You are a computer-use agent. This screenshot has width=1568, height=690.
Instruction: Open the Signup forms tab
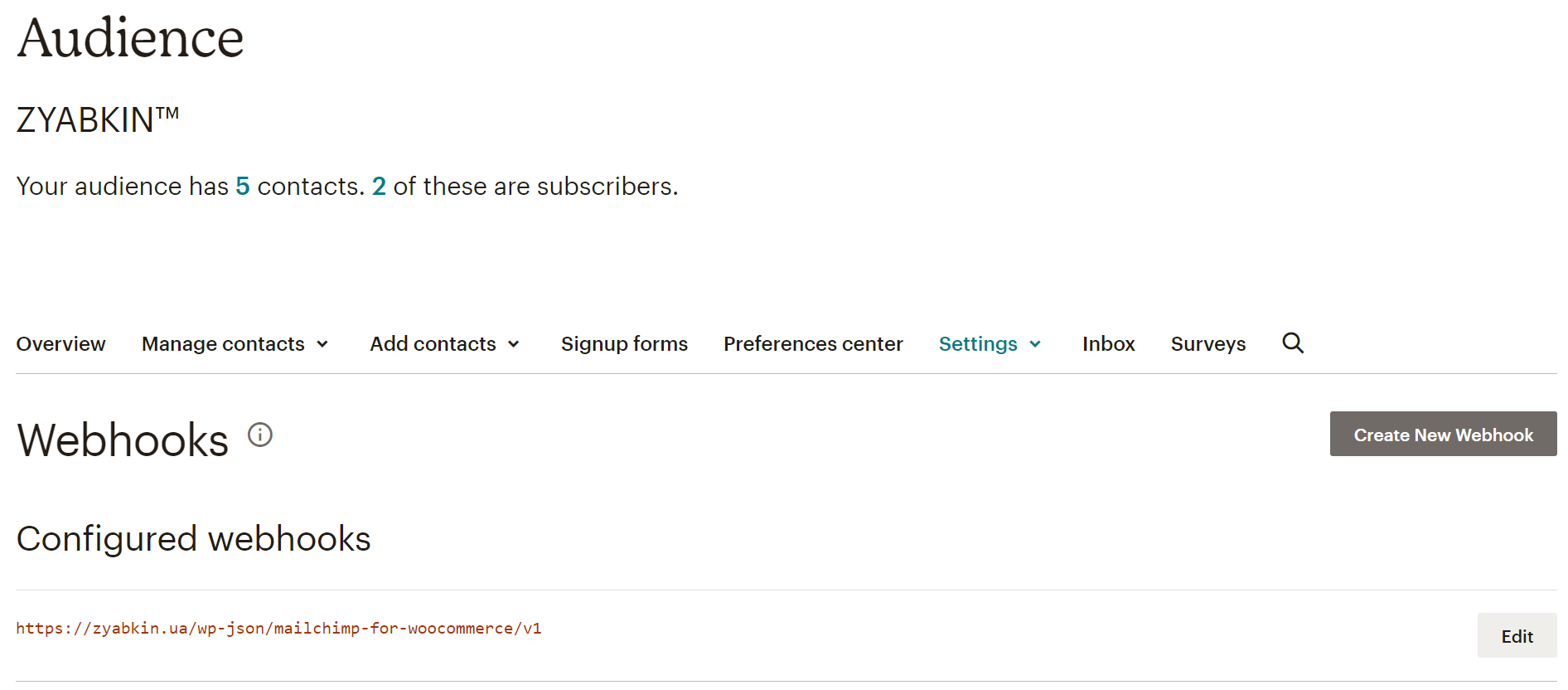[624, 343]
